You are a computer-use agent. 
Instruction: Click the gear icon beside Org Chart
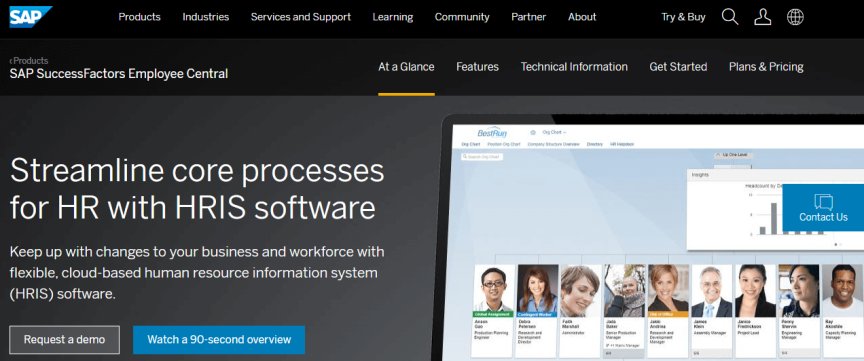pyautogui.click(x=533, y=132)
